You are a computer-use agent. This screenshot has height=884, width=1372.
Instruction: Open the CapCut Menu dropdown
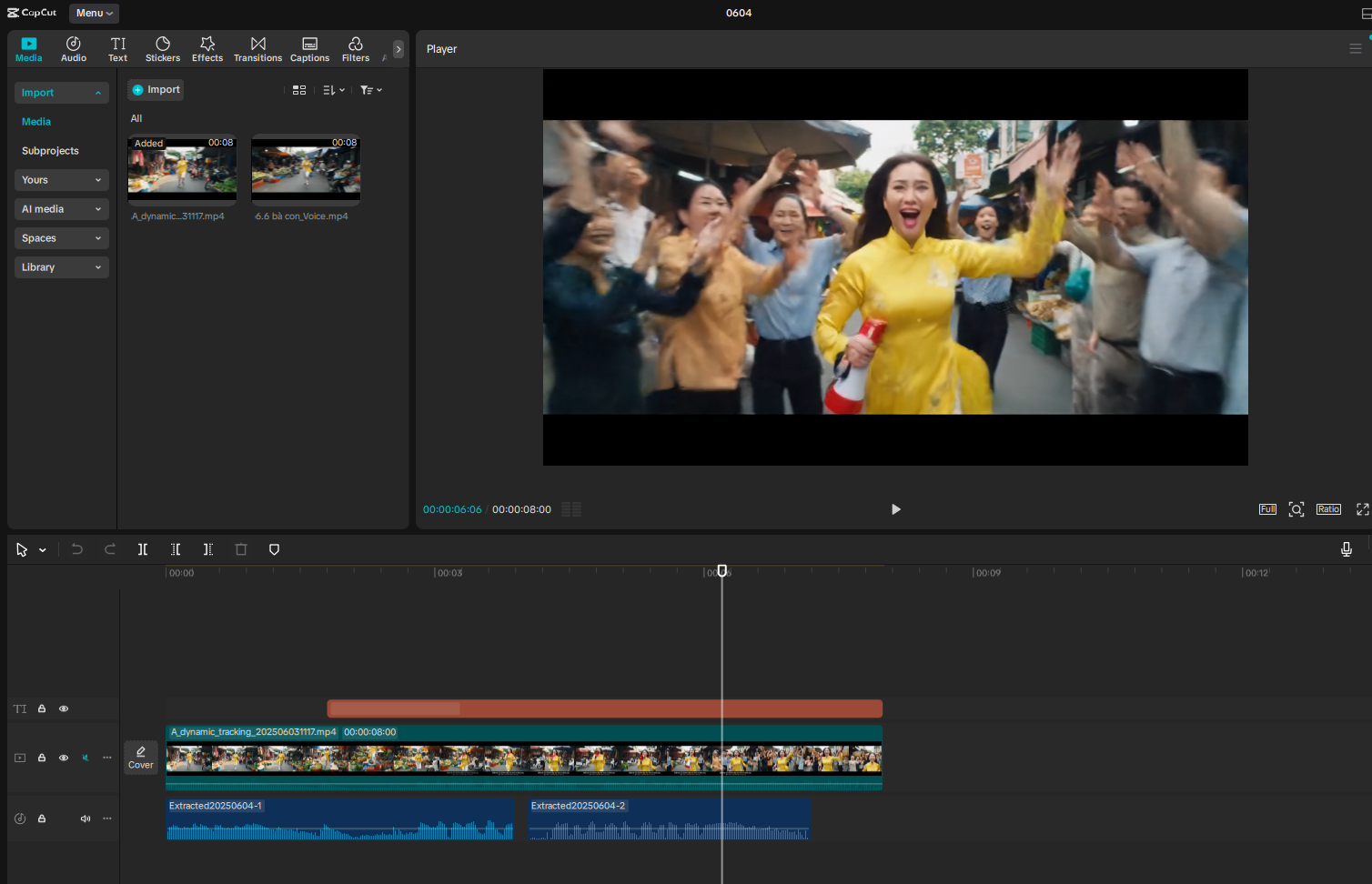coord(95,13)
